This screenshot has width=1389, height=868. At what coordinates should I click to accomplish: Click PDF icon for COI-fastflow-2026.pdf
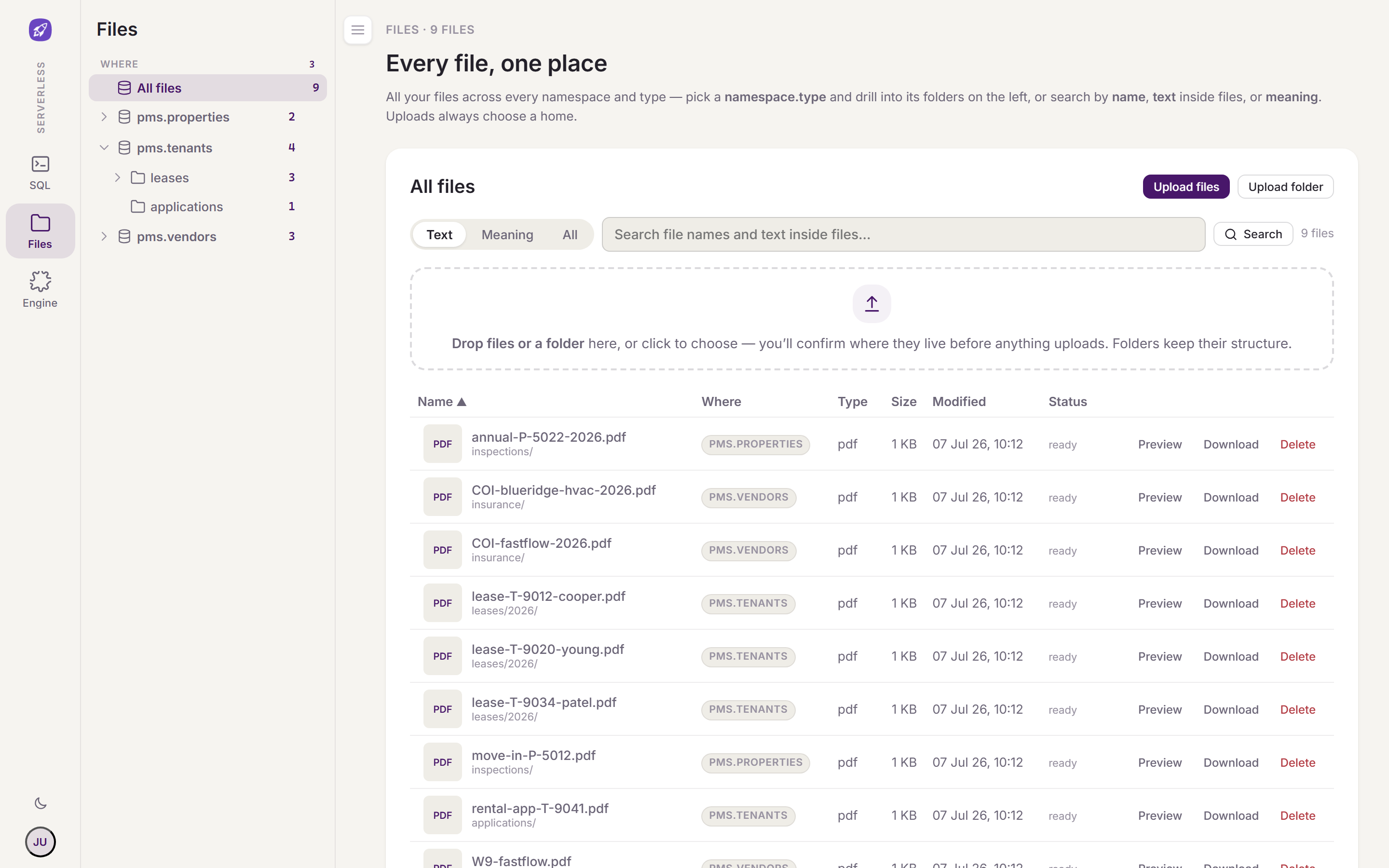pos(443,550)
